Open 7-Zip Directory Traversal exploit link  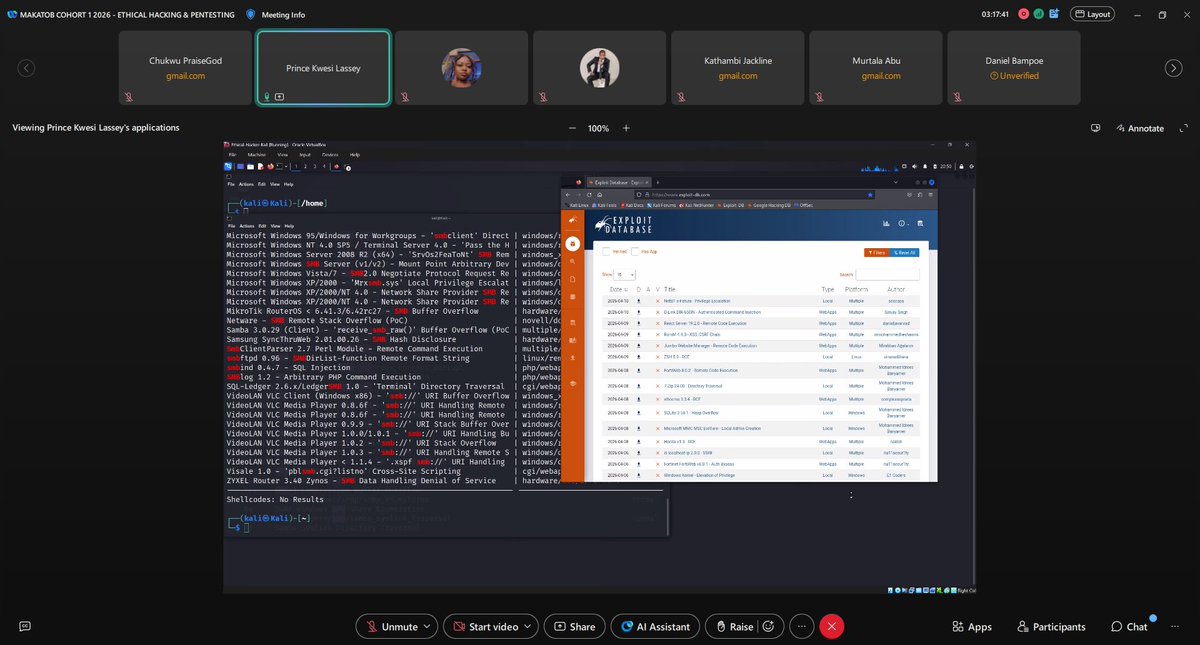(x=693, y=386)
